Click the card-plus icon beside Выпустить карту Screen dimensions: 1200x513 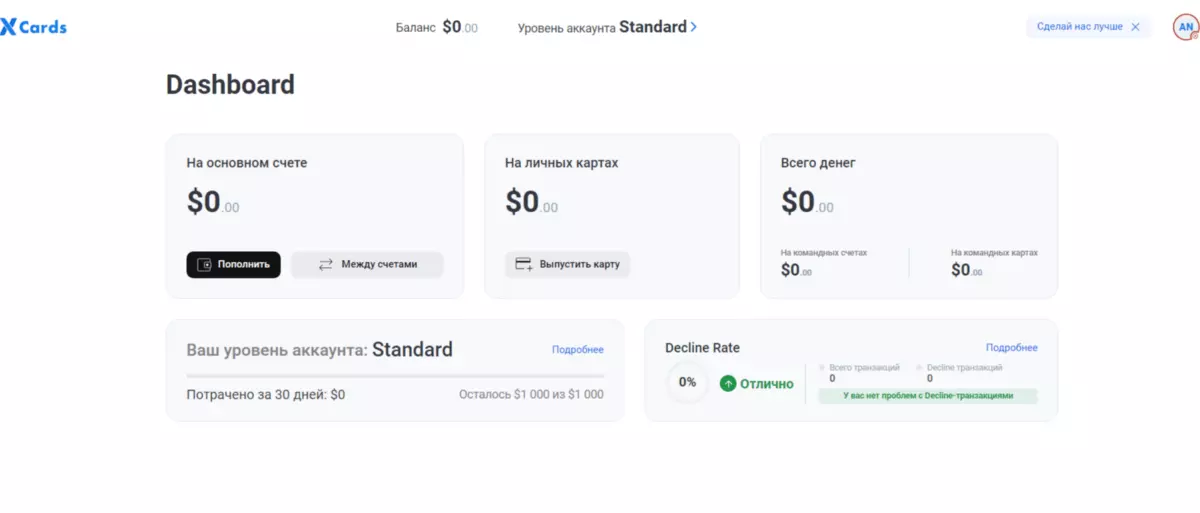pyautogui.click(x=523, y=264)
